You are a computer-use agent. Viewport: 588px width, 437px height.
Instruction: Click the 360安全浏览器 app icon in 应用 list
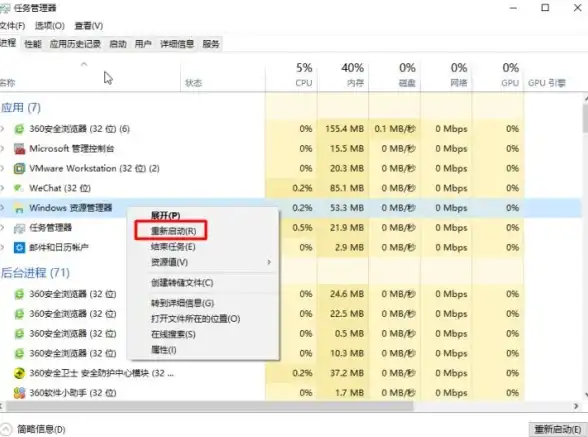(x=19, y=129)
